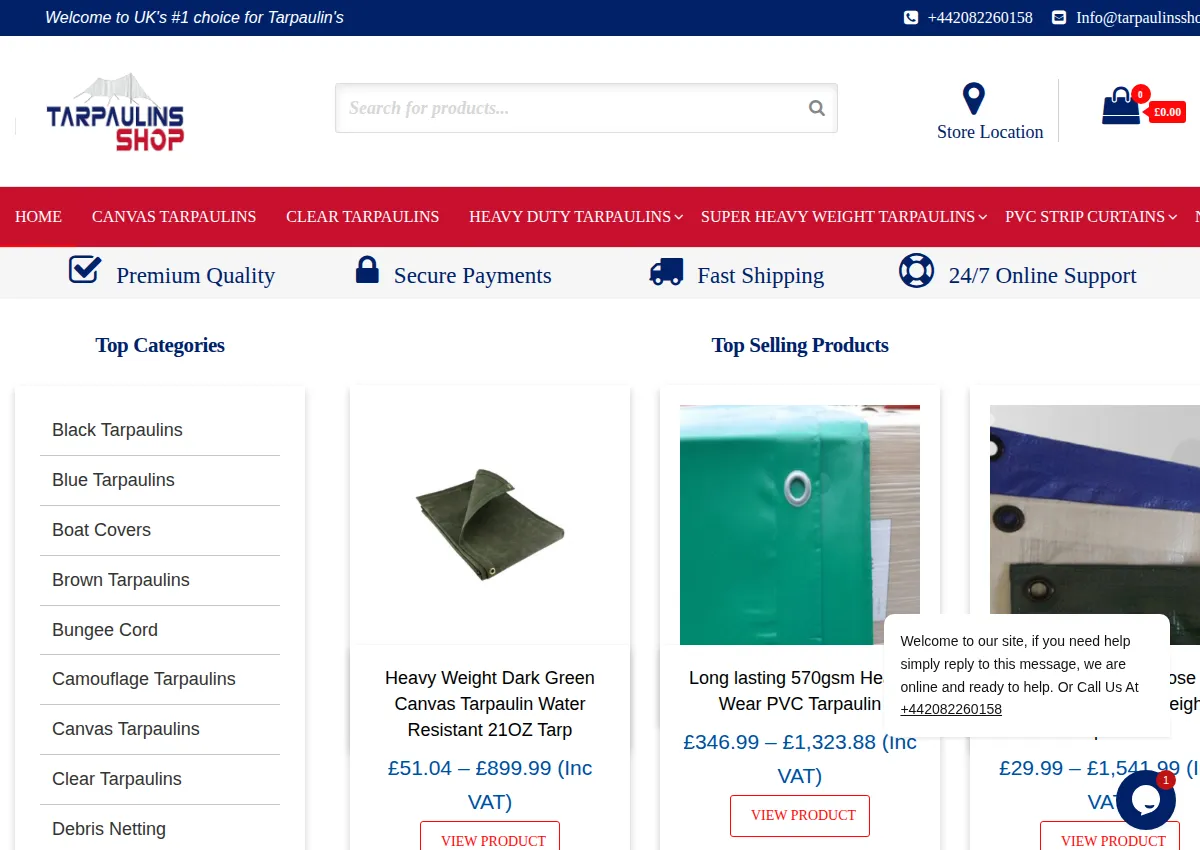Call the +442082260158 top bar number
The height and width of the screenshot is (850, 1200).
tap(980, 17)
